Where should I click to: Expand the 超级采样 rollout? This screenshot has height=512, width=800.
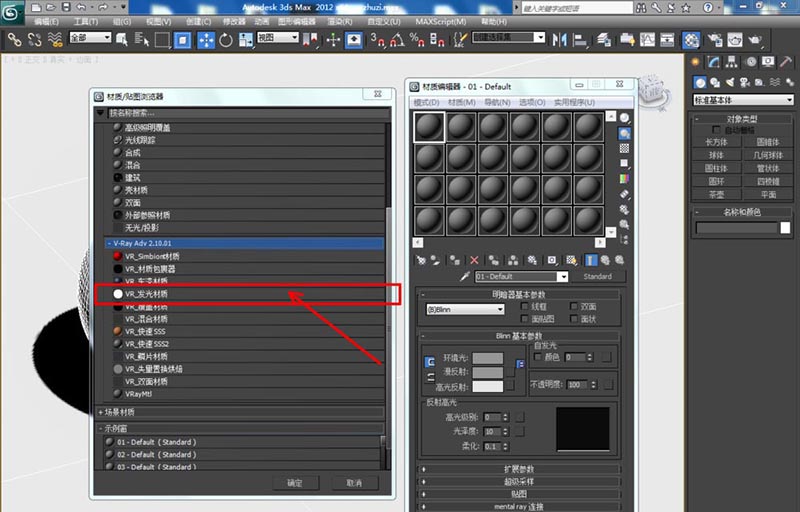point(519,481)
